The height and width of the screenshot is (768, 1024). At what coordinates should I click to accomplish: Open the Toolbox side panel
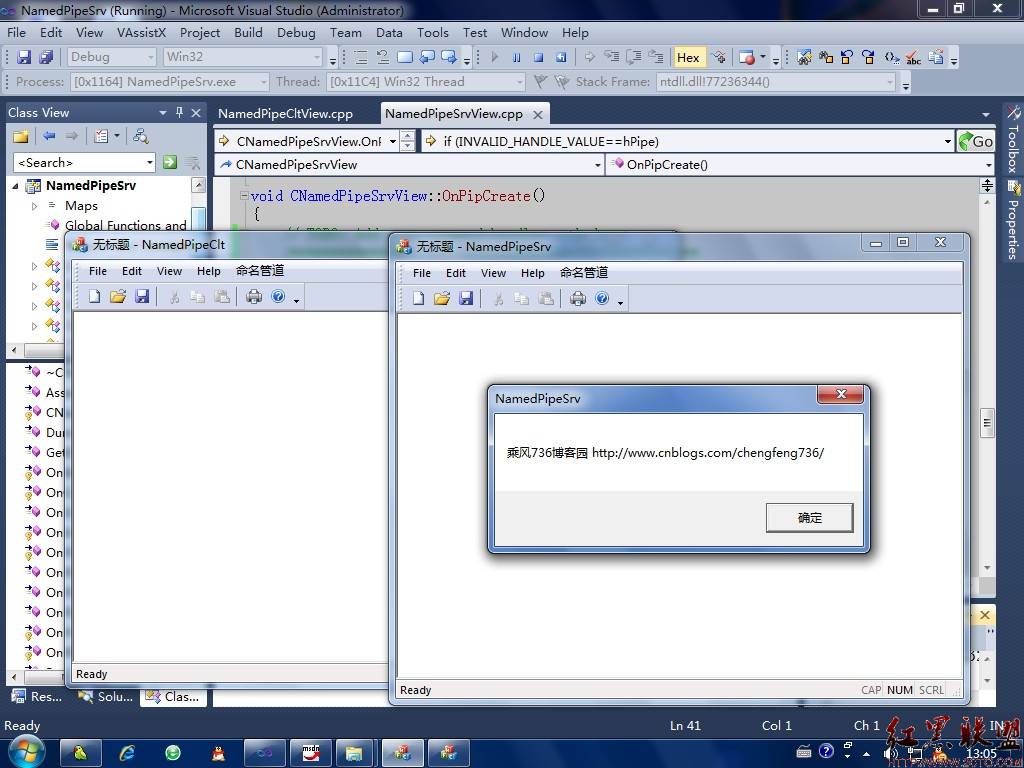click(1013, 138)
